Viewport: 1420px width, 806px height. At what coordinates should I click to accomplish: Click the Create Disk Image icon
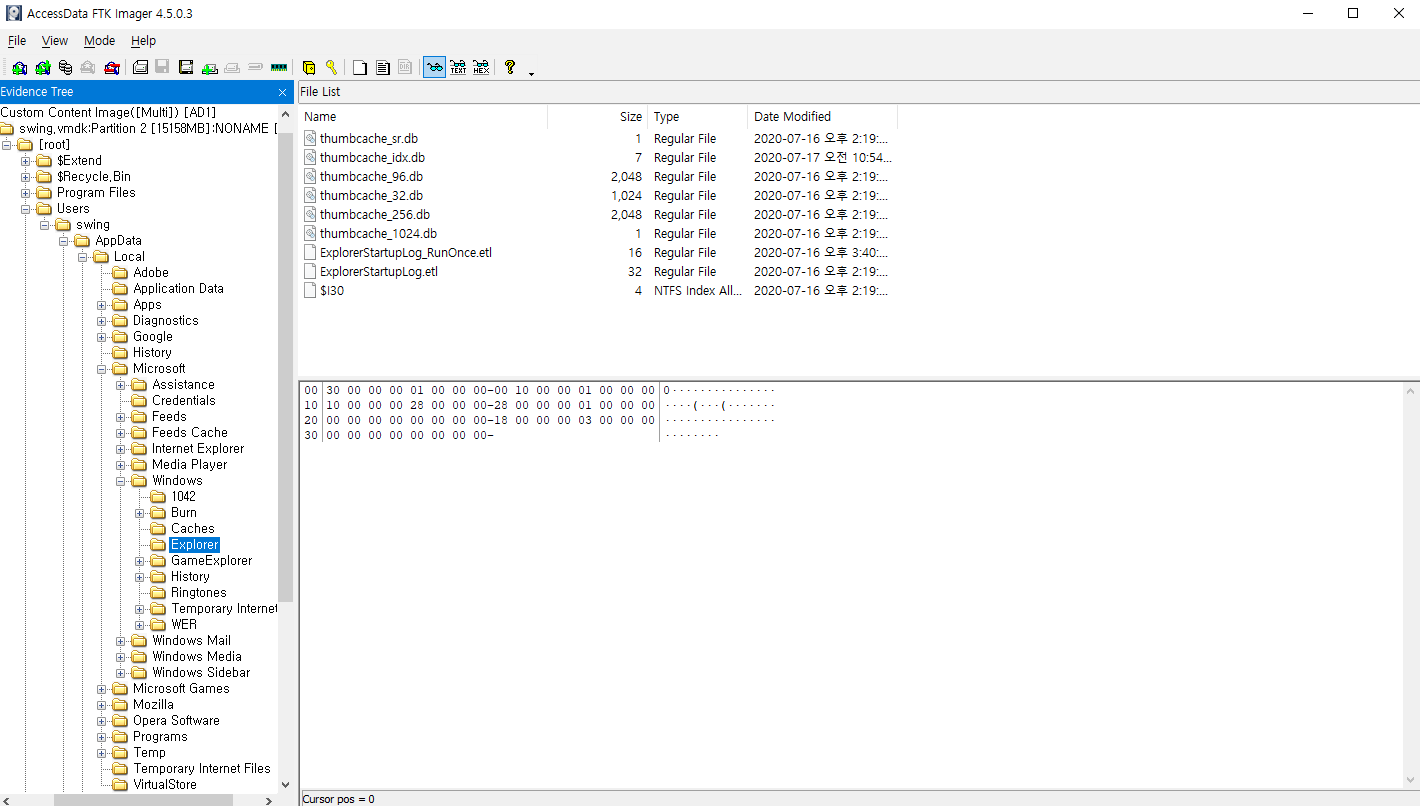point(140,67)
